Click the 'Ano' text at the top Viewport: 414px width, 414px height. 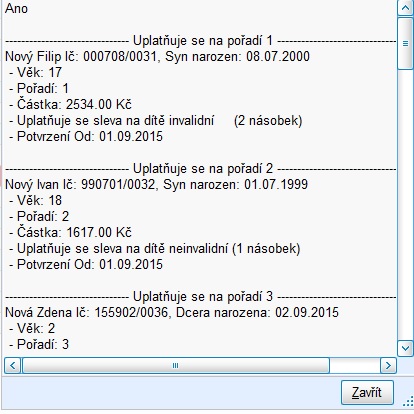(x=16, y=8)
